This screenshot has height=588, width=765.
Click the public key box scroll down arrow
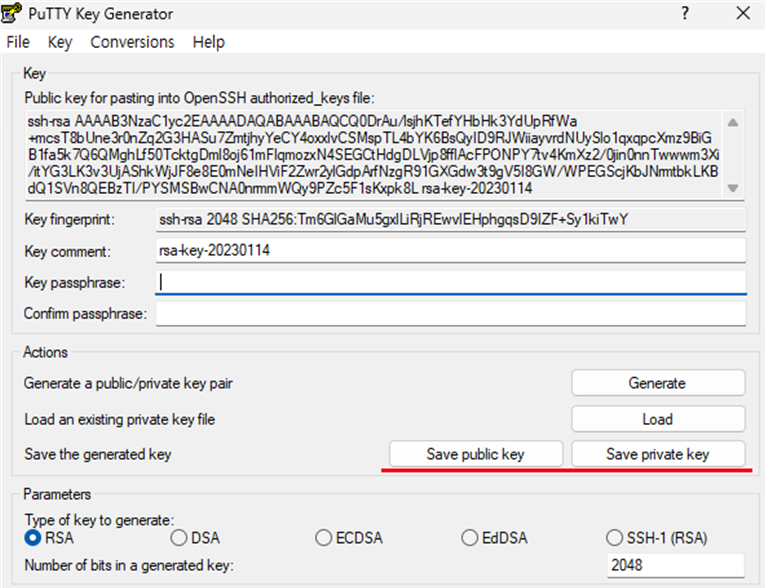(x=733, y=188)
